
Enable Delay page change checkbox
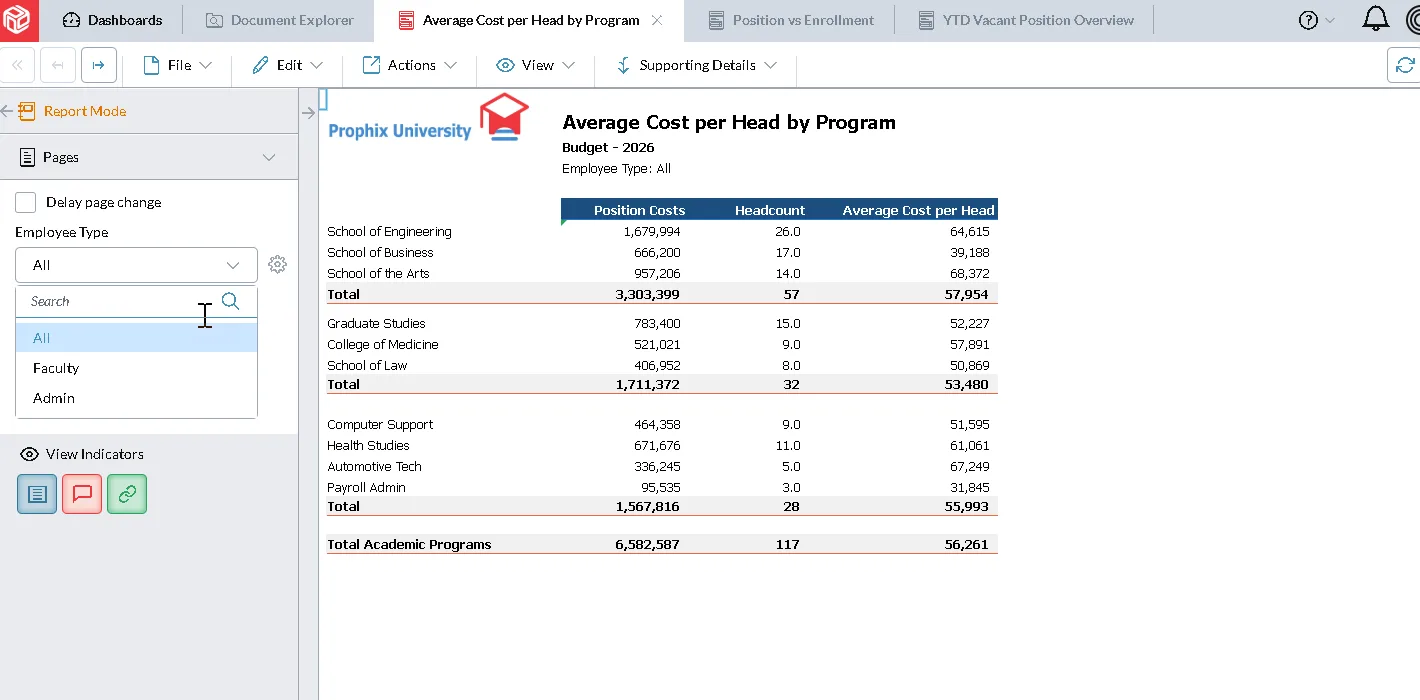click(26, 202)
